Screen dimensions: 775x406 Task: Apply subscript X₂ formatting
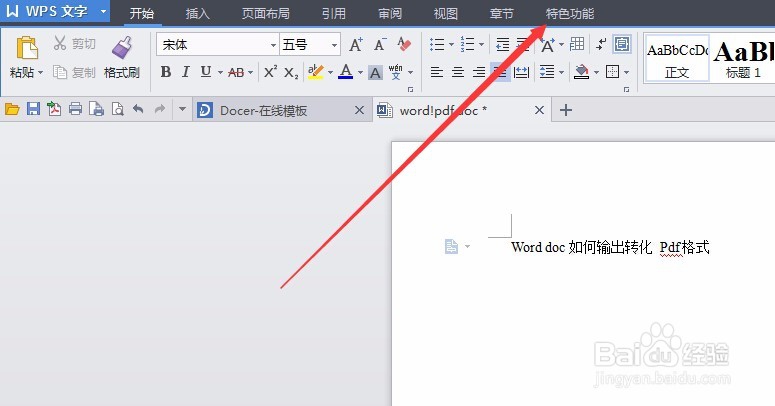(x=291, y=73)
